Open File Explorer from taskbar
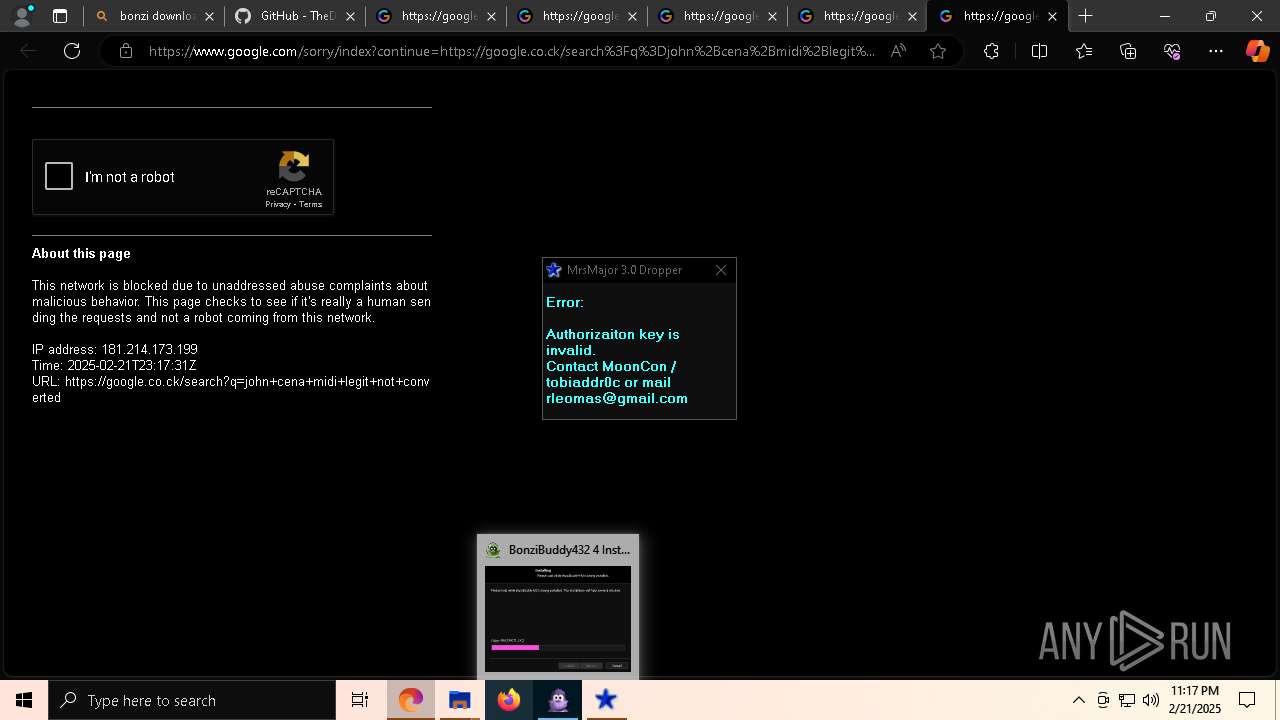Image resolution: width=1280 pixels, height=720 pixels. 460,700
